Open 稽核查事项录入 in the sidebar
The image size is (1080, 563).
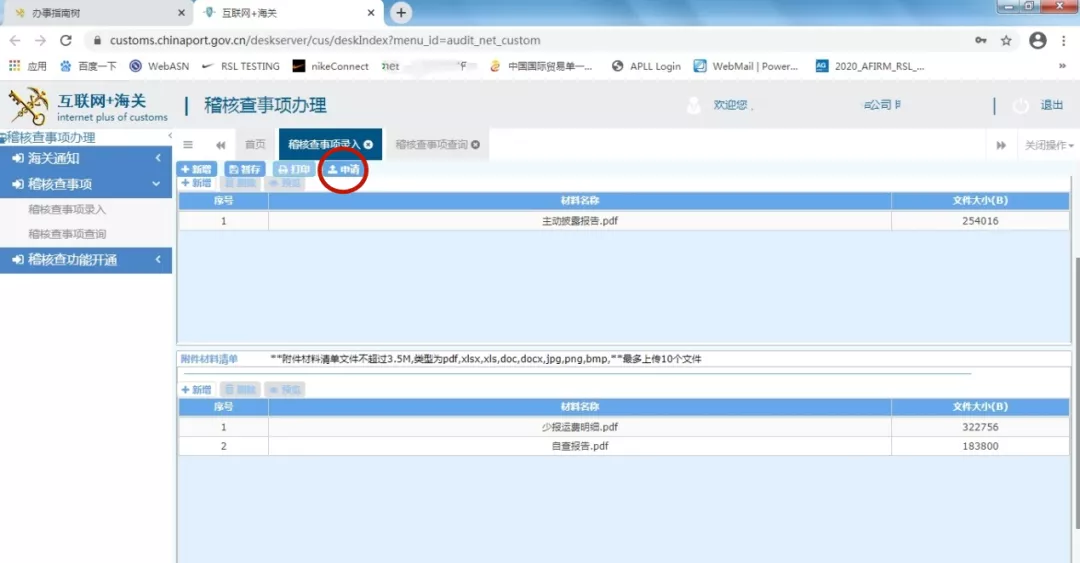click(67, 209)
